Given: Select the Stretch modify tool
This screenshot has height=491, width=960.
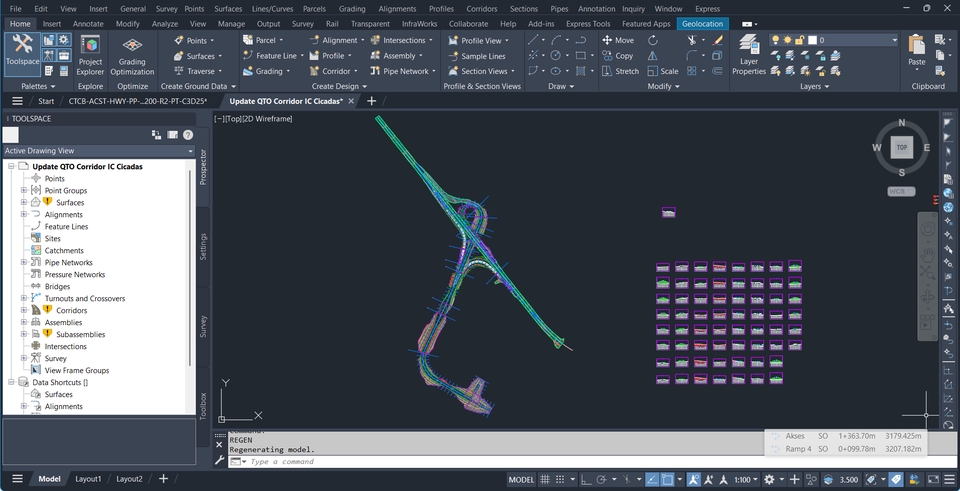Looking at the screenshot, I should 620,71.
